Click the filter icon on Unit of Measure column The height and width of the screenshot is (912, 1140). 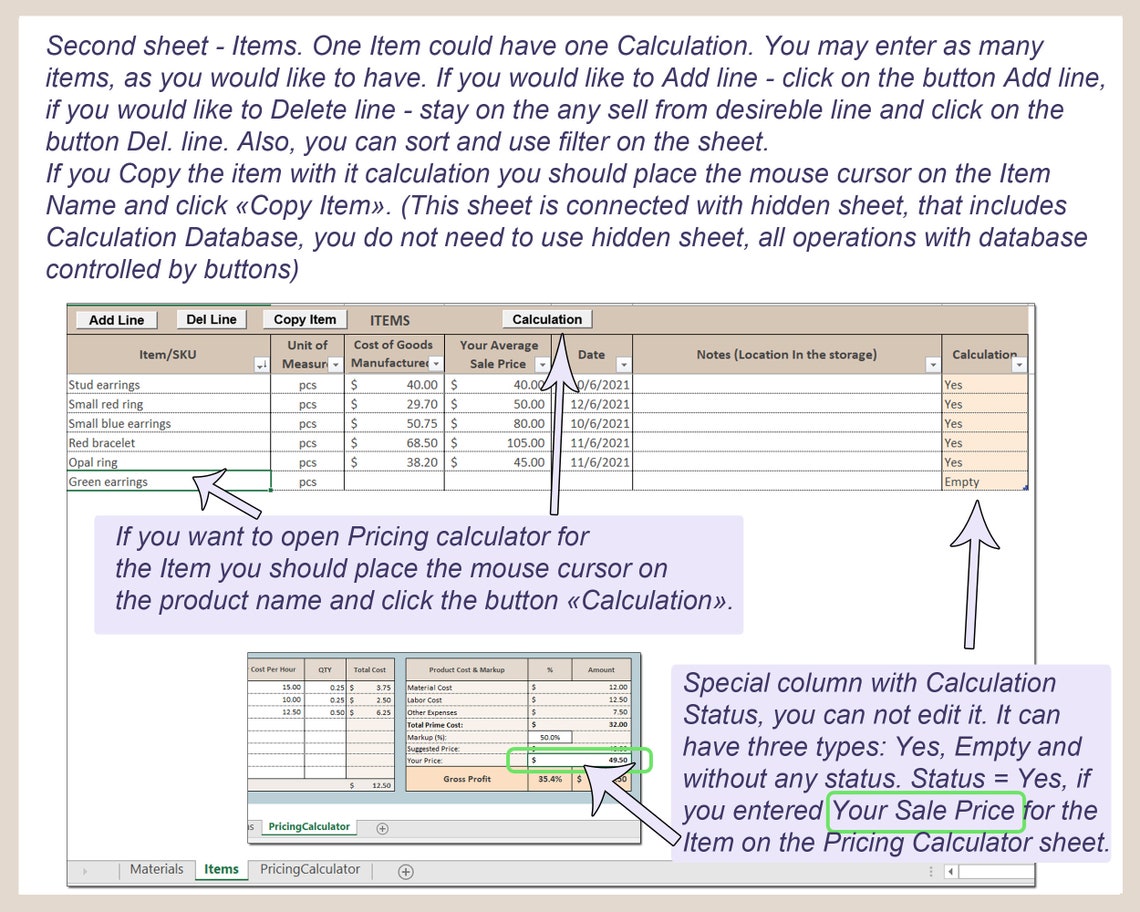tap(336, 366)
